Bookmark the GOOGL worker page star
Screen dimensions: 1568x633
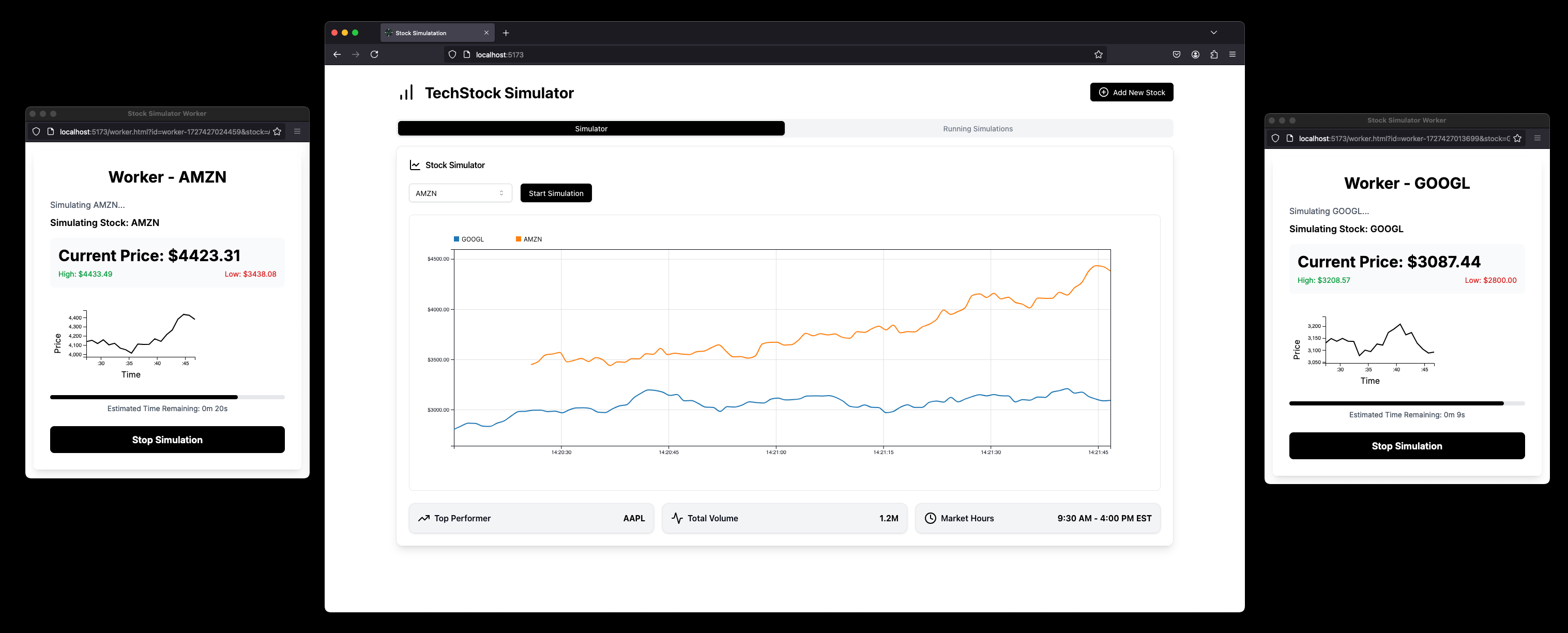[1517, 138]
